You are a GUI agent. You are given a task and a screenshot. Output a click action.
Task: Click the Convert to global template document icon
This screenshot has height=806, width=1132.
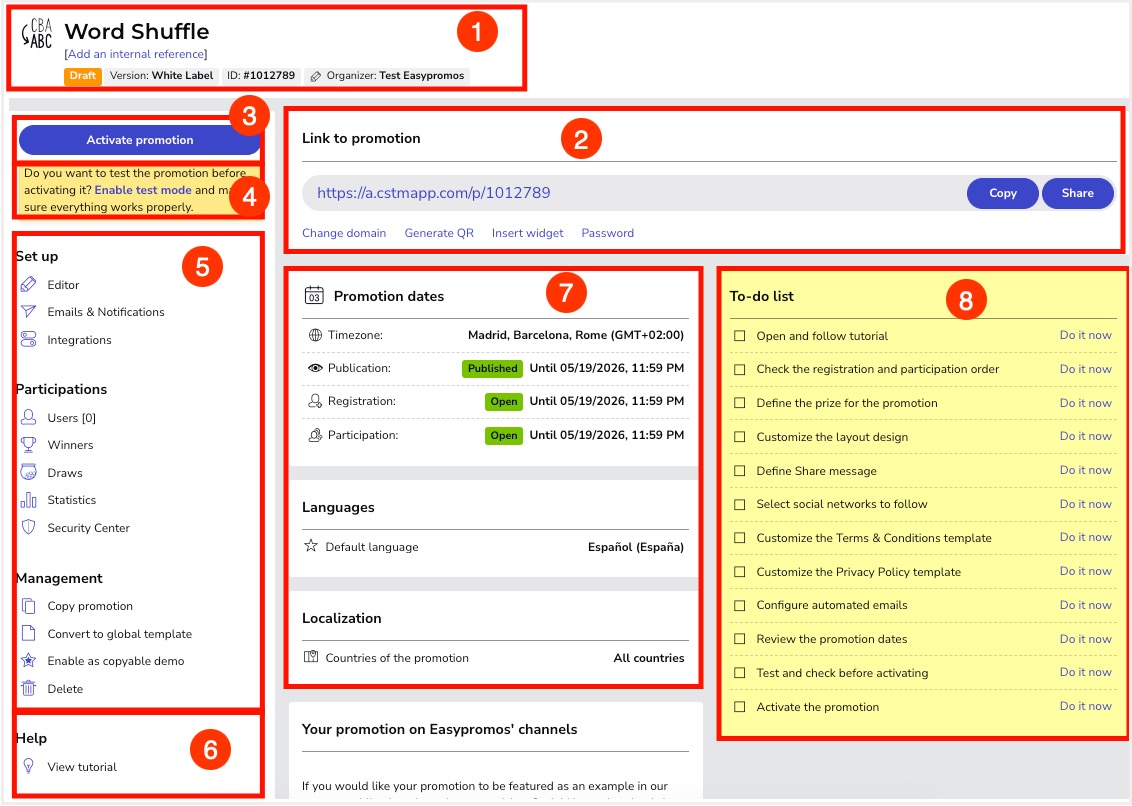28,633
